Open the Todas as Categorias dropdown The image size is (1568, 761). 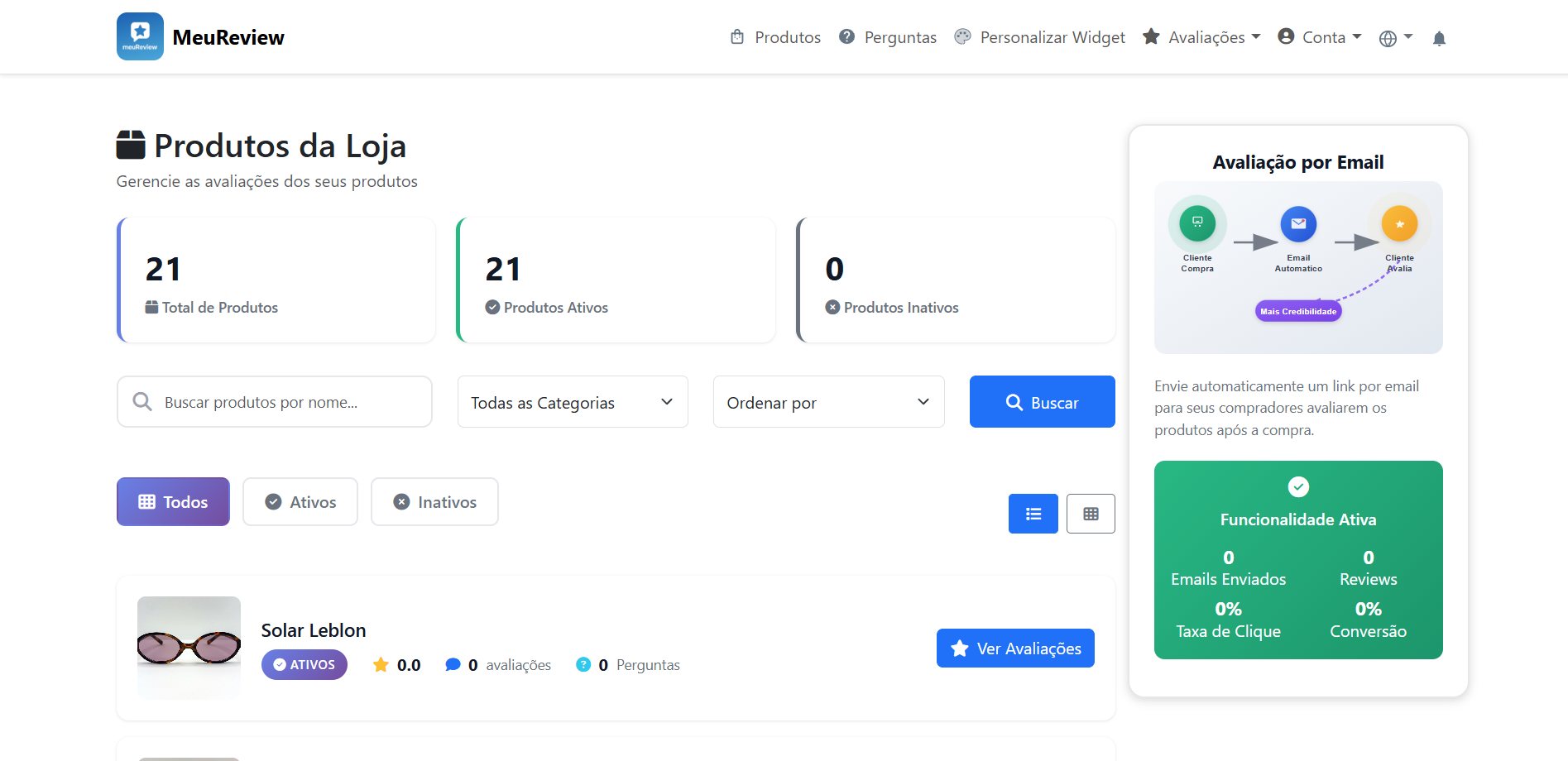click(x=572, y=402)
